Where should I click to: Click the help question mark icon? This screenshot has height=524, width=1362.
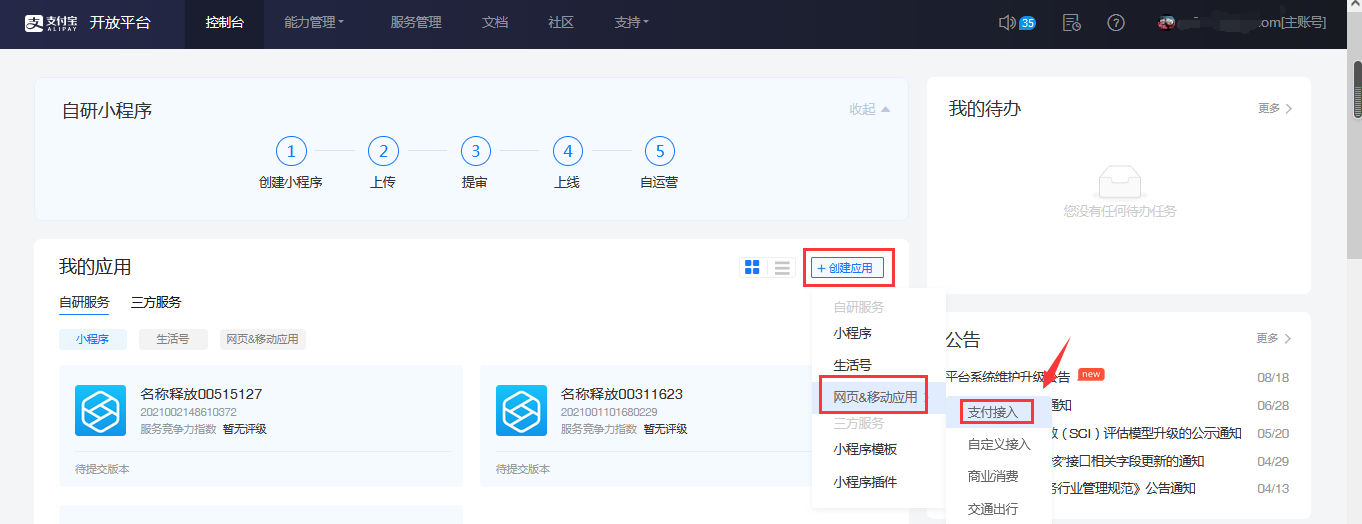click(x=1116, y=23)
